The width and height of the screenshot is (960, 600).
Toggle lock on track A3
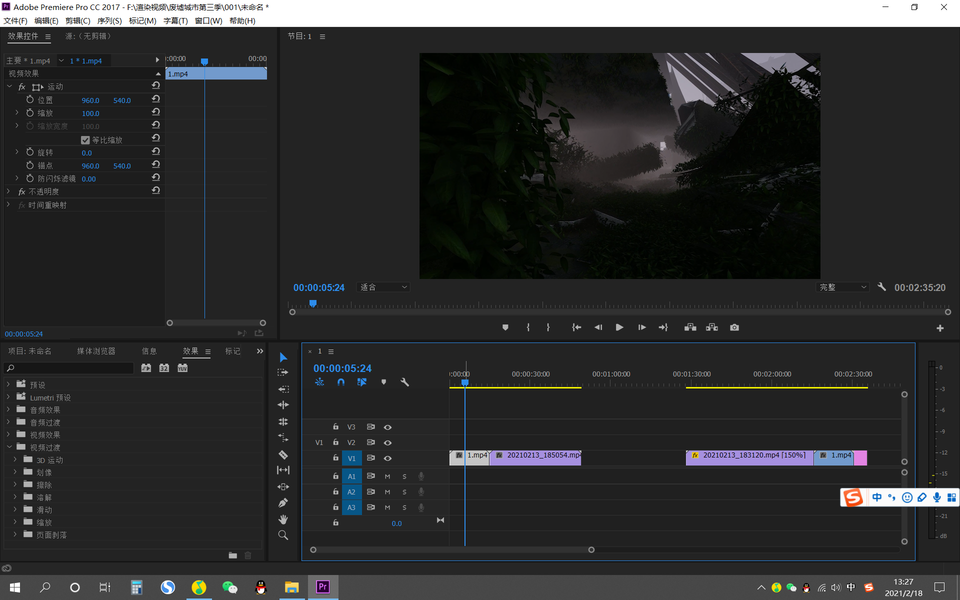click(x=336, y=507)
